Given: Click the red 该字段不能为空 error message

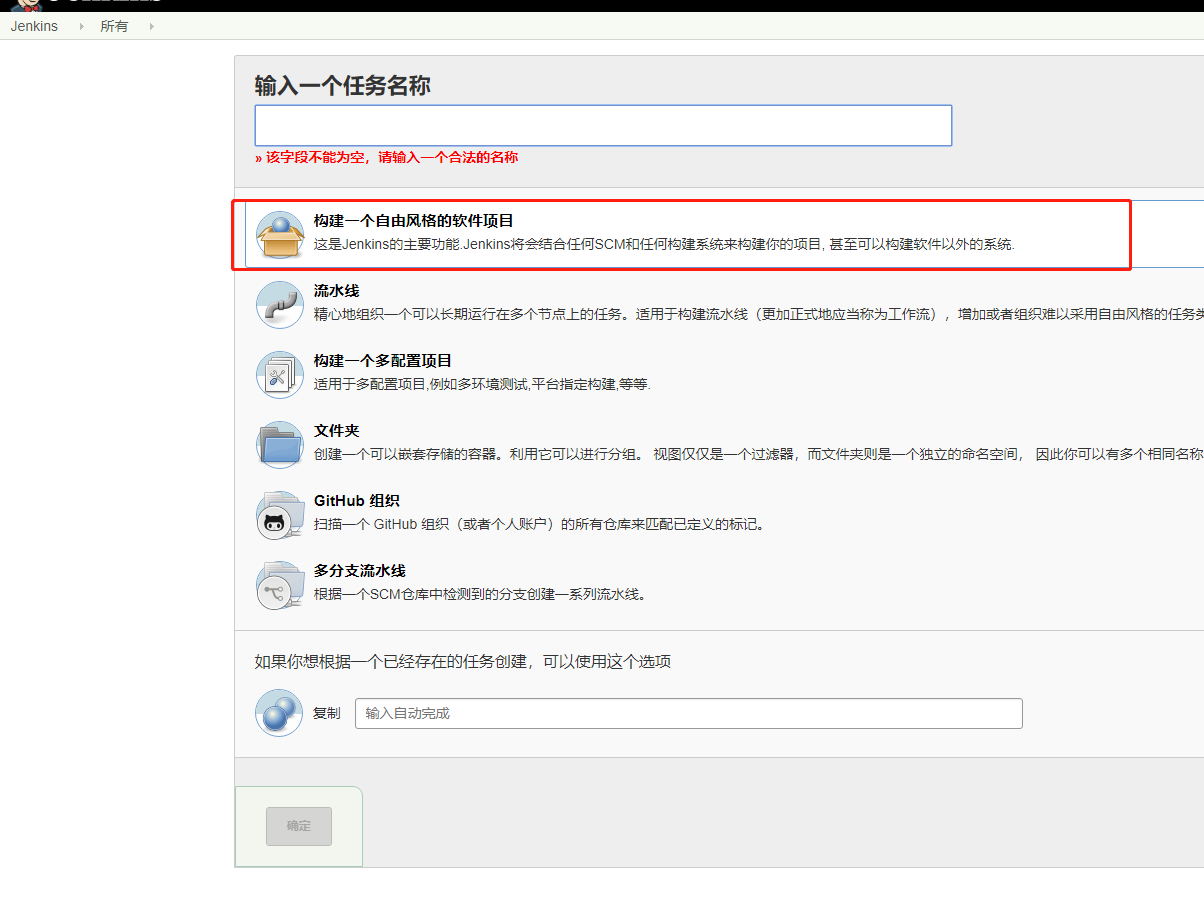Looking at the screenshot, I should coord(386,157).
